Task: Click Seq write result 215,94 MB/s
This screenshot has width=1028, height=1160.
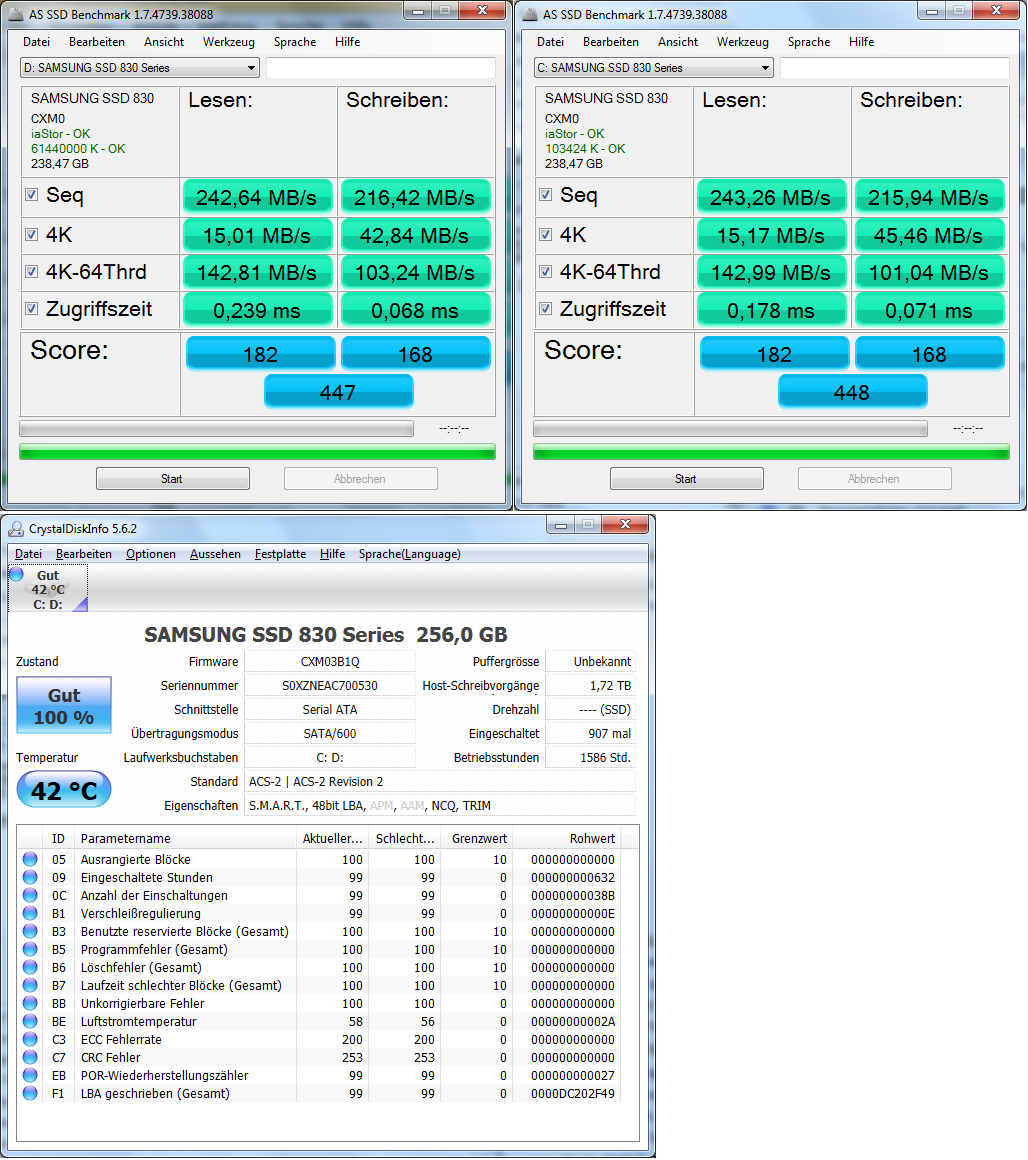Action: (x=929, y=197)
